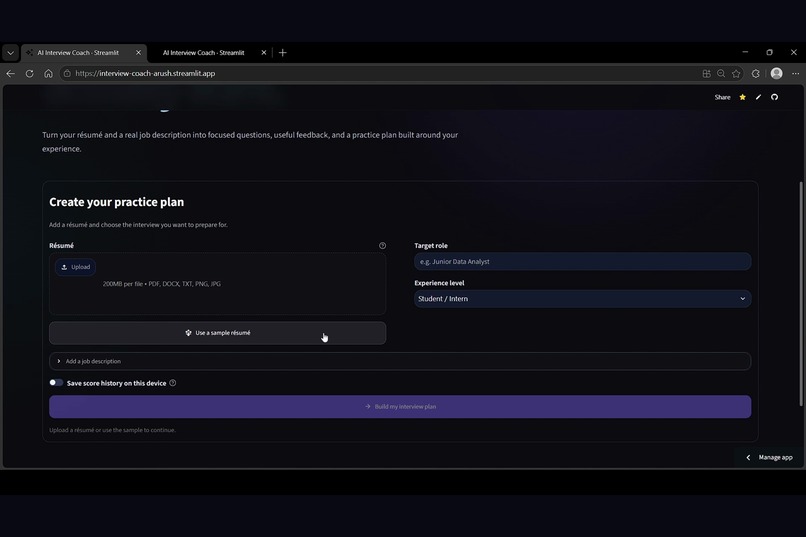Screen dimensions: 806x537
Task: Toggle Save score history on this device
Action: (x=56, y=383)
